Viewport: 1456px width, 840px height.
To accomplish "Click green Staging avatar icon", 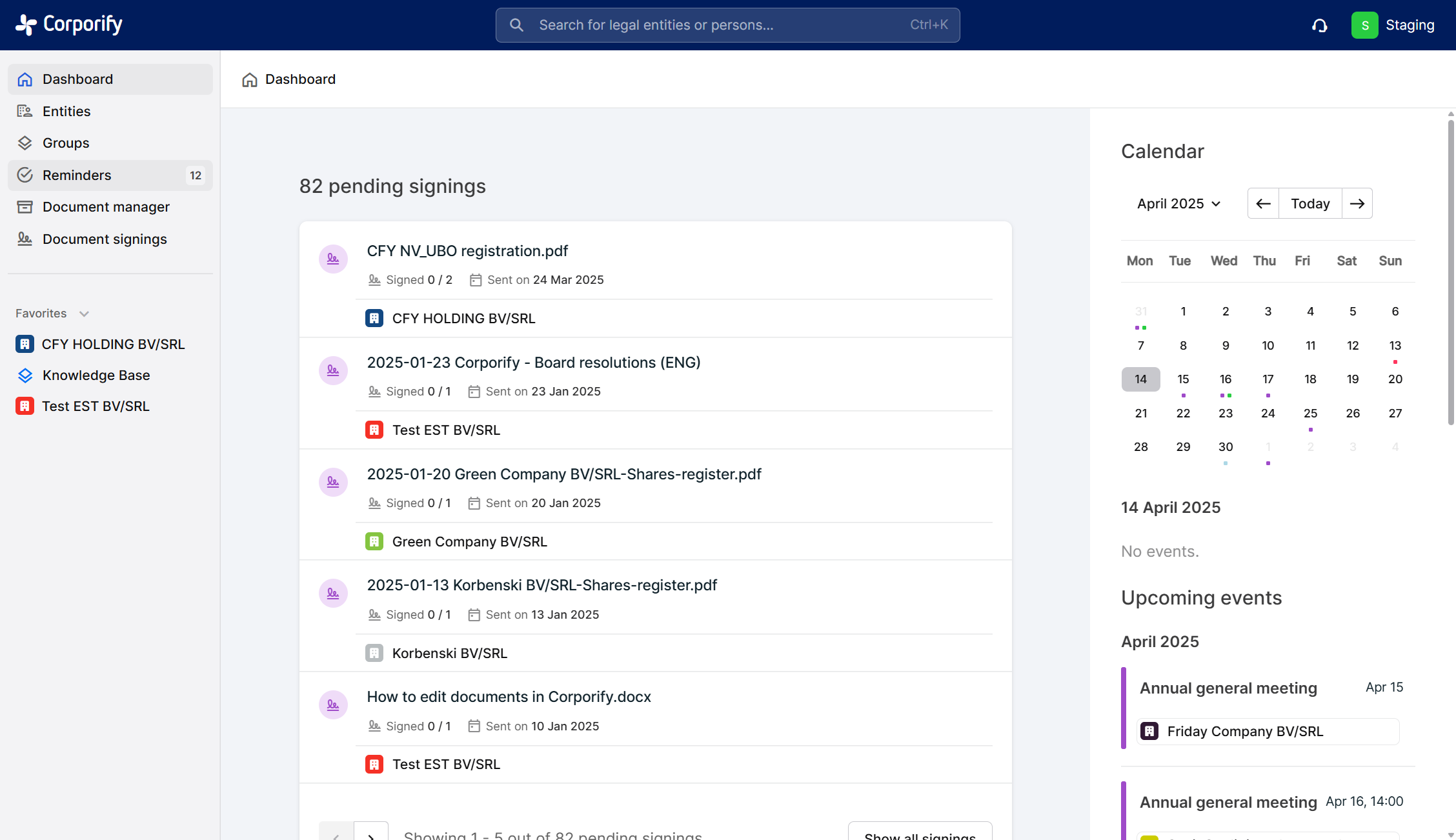I will [x=1364, y=25].
